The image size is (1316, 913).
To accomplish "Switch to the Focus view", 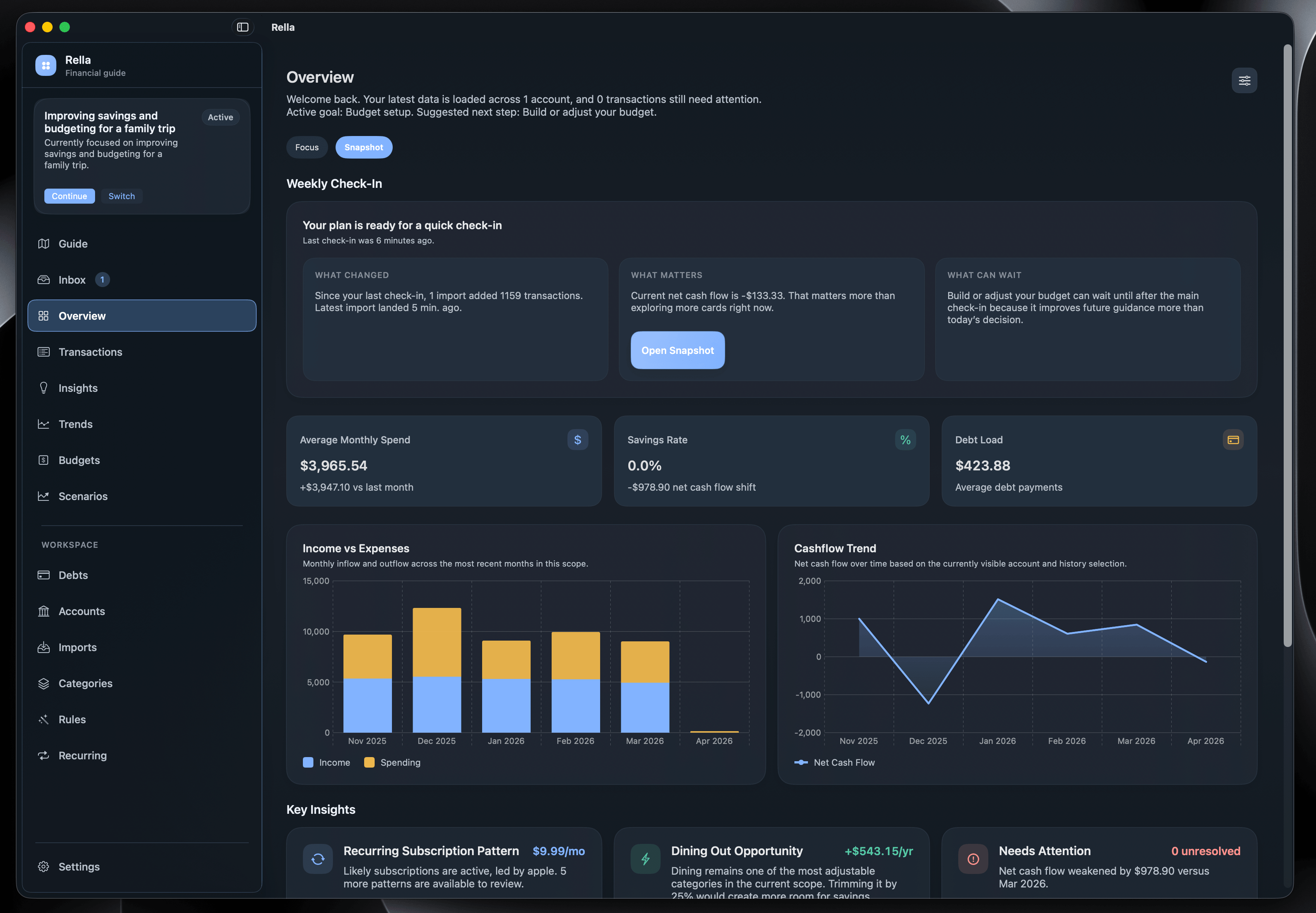I will click(x=307, y=147).
